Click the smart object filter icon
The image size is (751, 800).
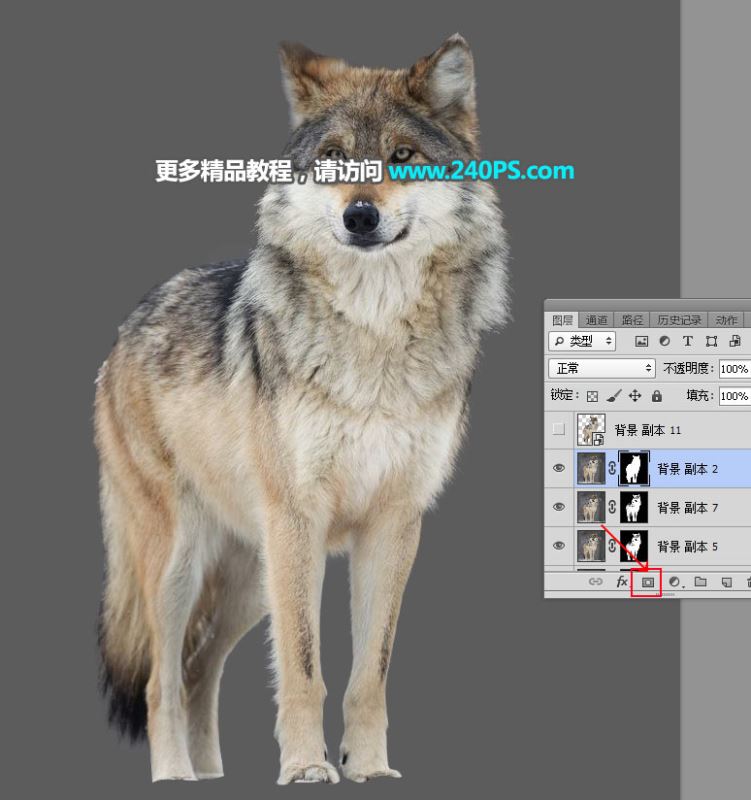735,341
